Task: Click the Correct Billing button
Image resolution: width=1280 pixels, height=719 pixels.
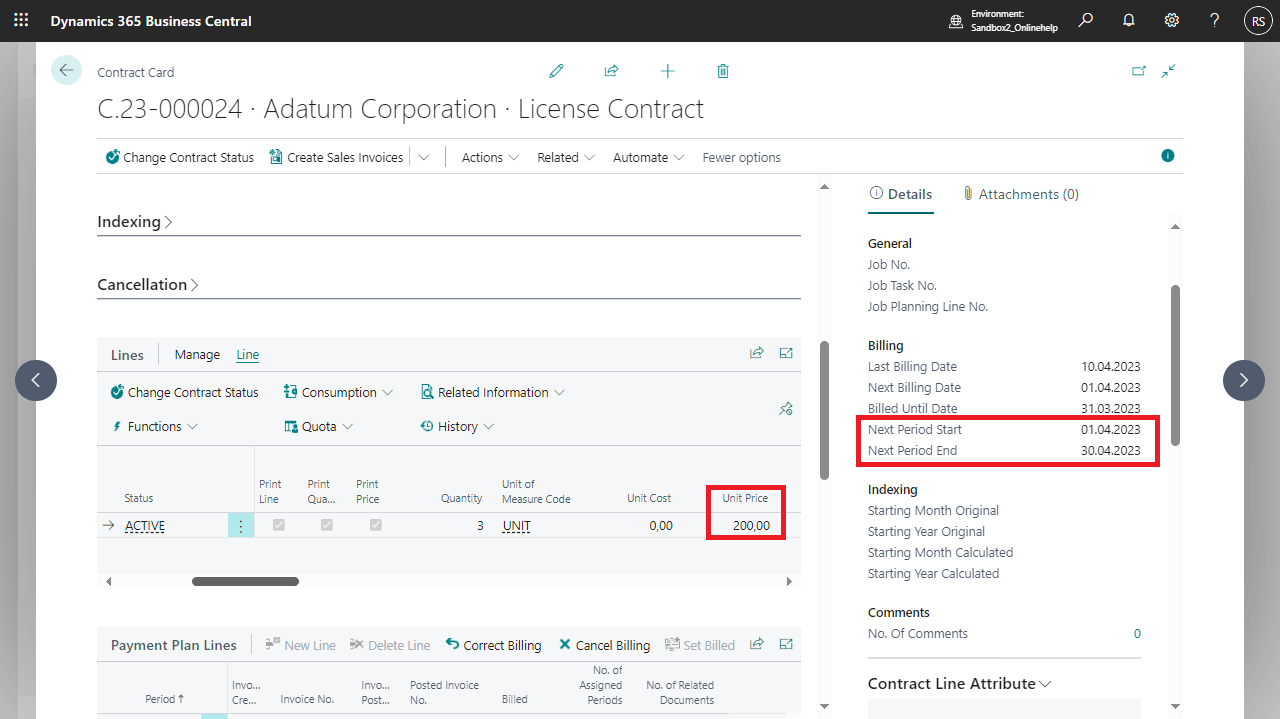Action: 493,645
